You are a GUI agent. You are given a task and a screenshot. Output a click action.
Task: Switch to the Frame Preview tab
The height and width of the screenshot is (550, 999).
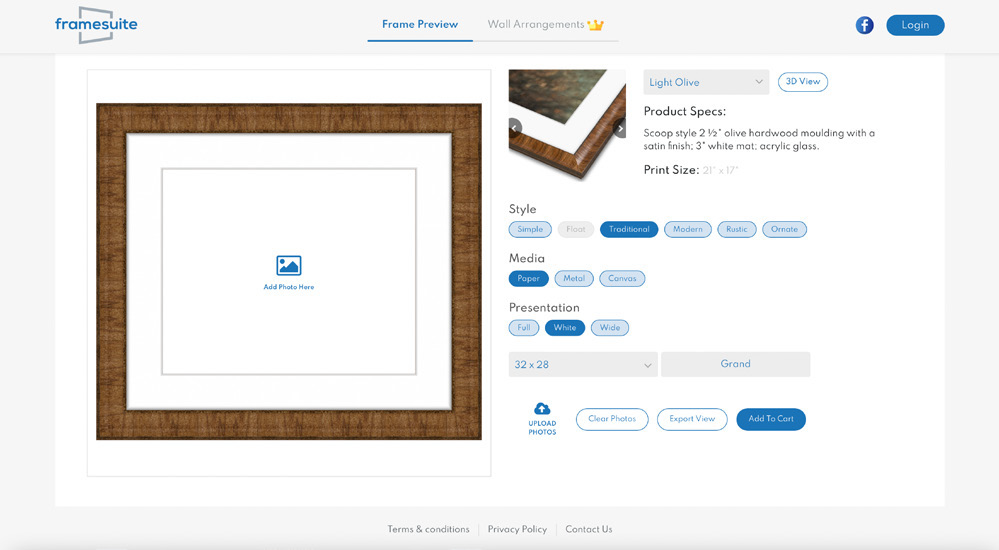pos(420,24)
